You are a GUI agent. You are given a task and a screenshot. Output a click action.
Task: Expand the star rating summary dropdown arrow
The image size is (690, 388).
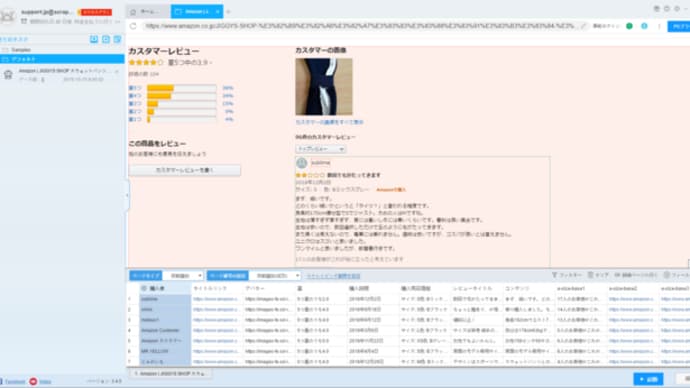coord(211,63)
